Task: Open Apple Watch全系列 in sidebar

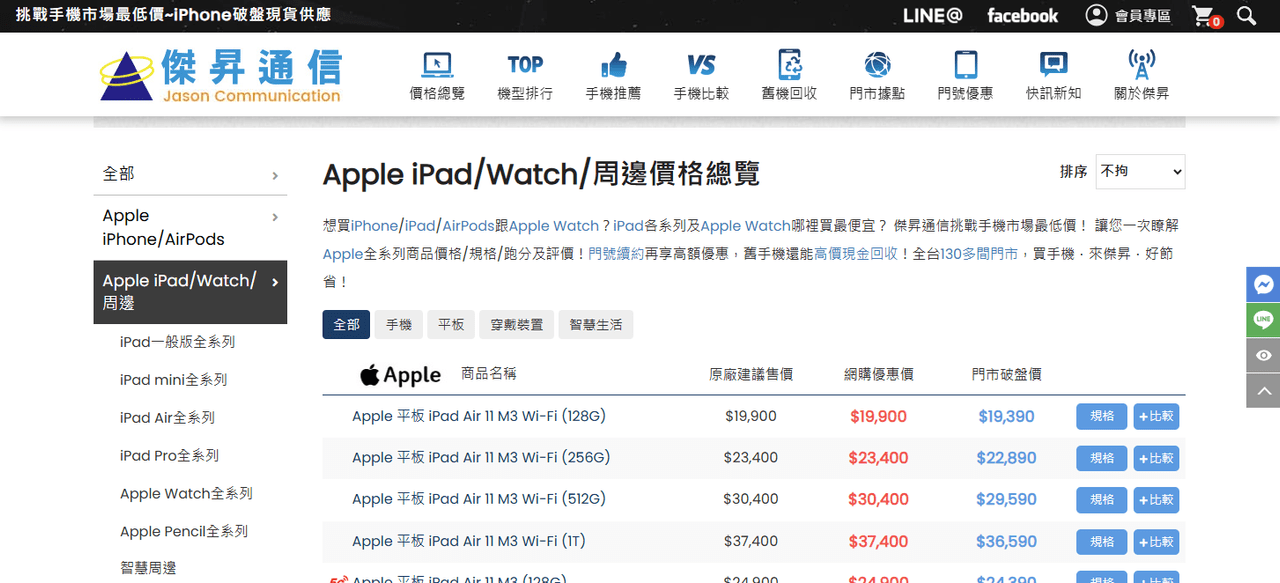Action: (186, 494)
